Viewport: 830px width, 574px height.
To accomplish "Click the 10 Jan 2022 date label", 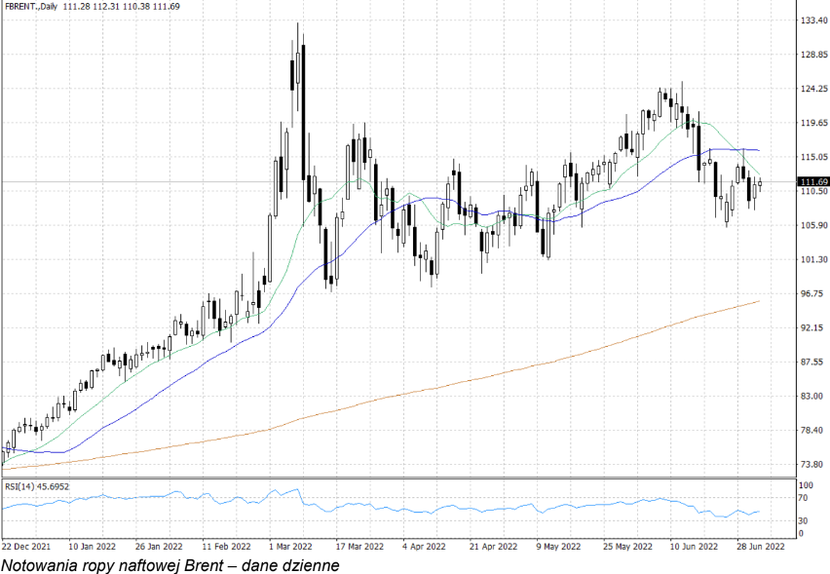I will click(93, 546).
